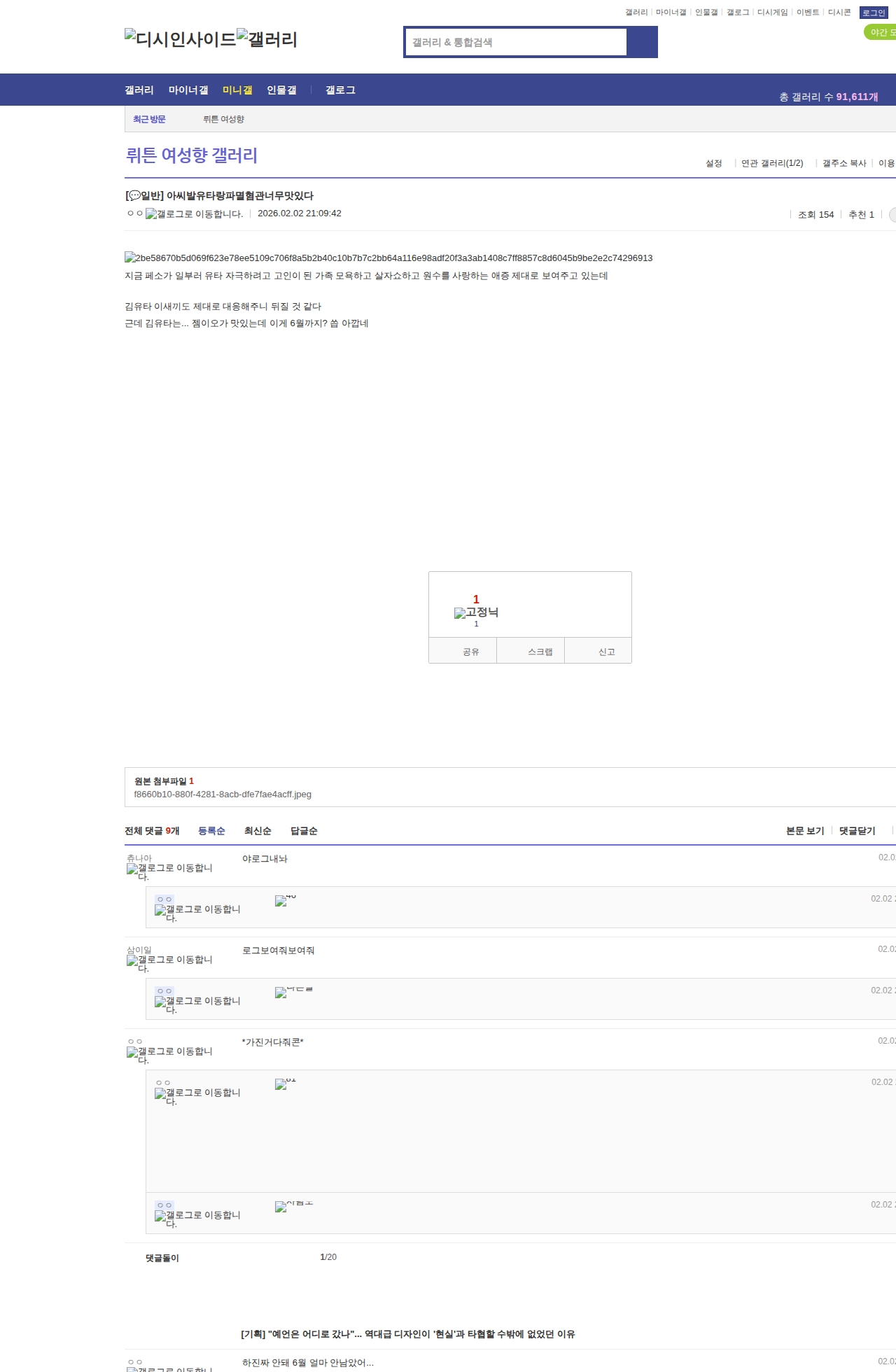Sort comments by 최신순

pos(258,831)
